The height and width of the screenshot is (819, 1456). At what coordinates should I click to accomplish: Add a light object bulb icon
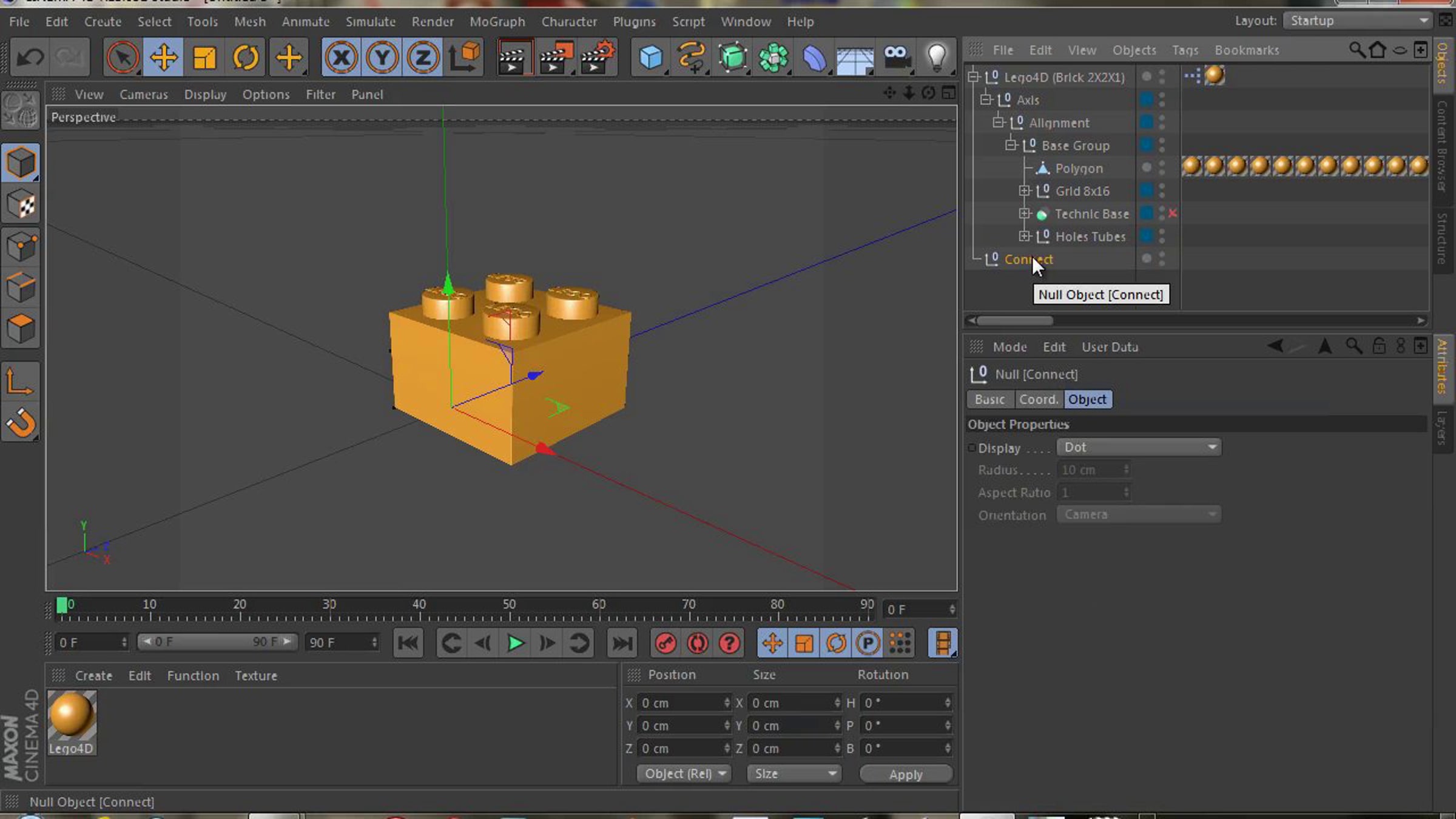tap(937, 58)
